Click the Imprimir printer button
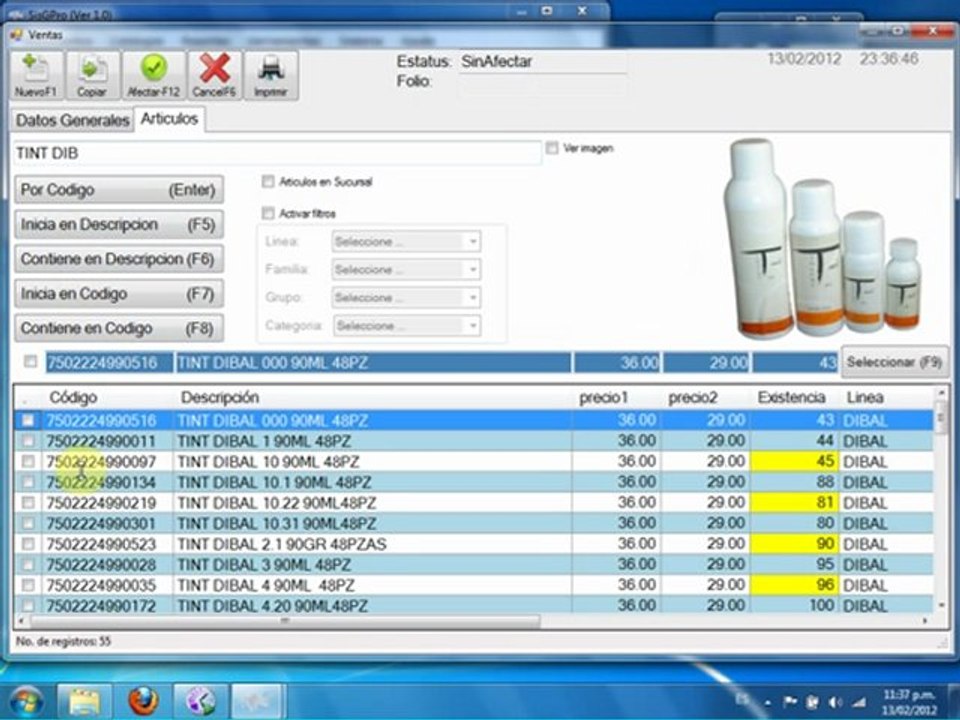Image resolution: width=960 pixels, height=720 pixels. coord(271,76)
